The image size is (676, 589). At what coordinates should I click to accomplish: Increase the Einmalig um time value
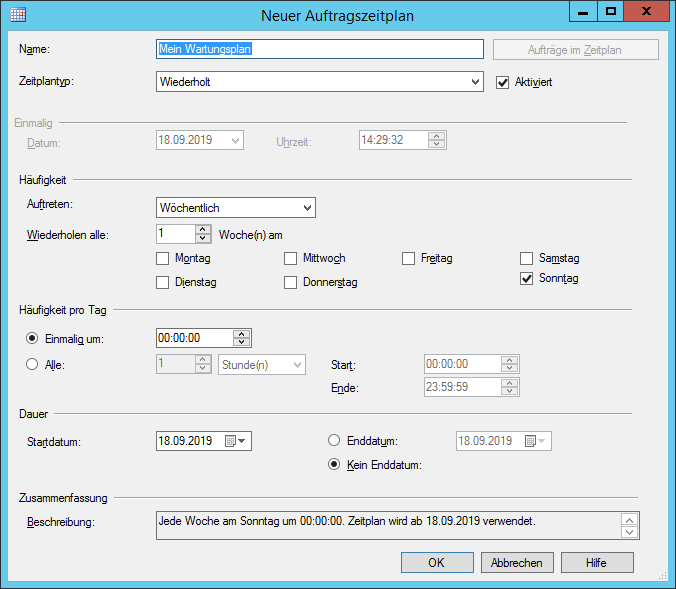tap(241, 333)
